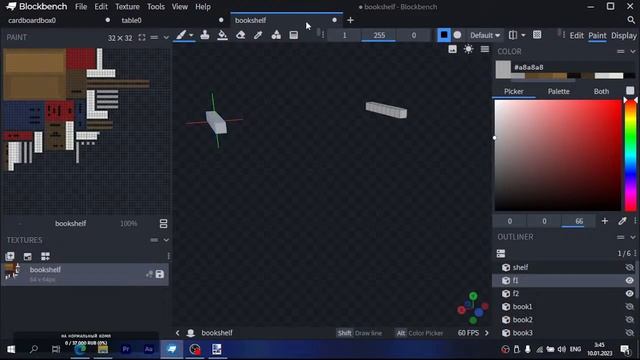Show the hidden shelf element

tap(629, 267)
